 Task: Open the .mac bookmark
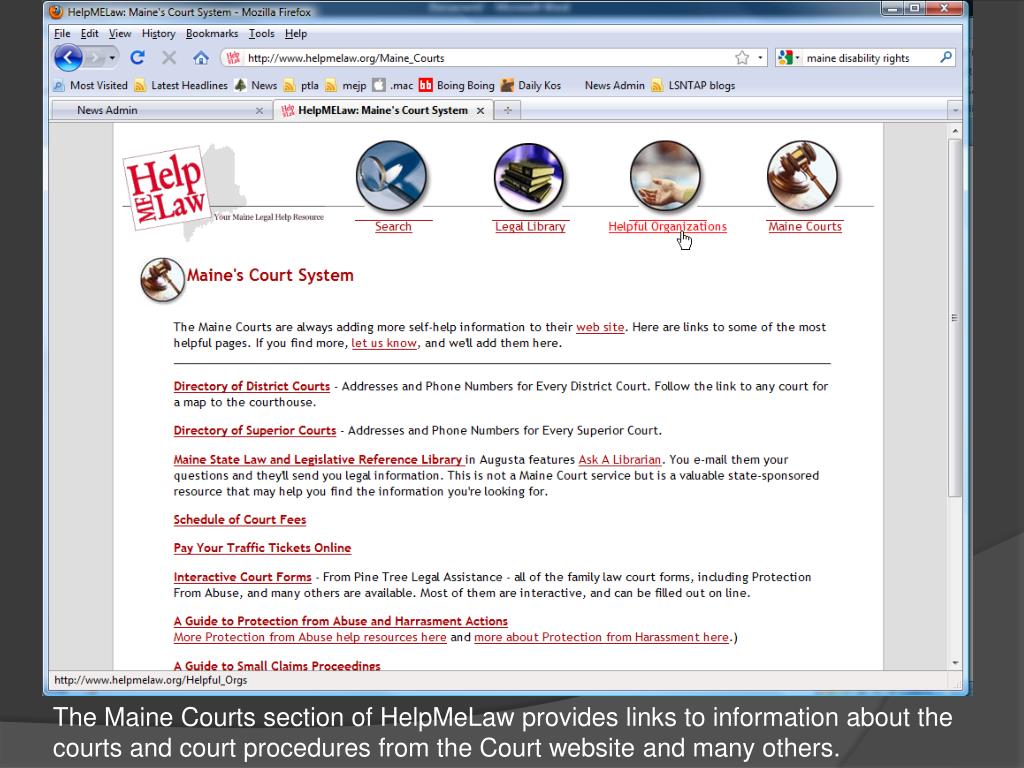click(x=393, y=86)
